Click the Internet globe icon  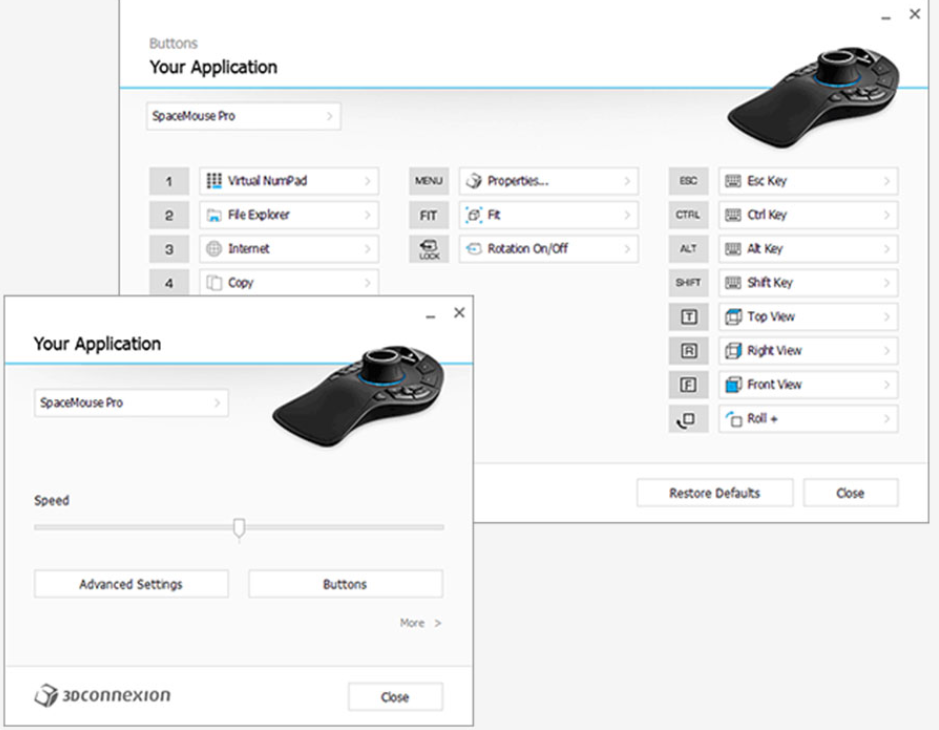point(213,249)
